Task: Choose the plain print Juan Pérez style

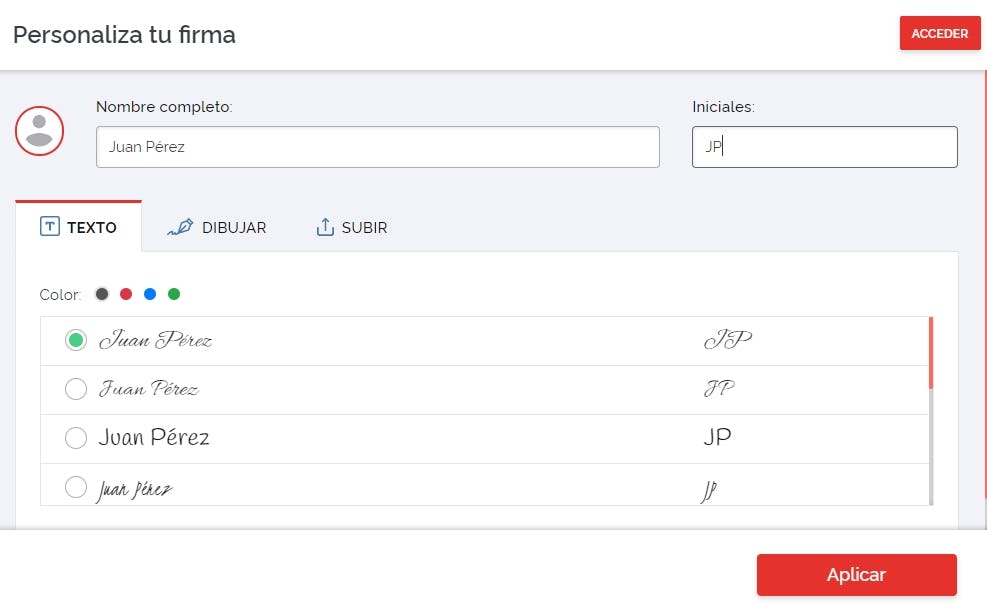Action: coord(75,438)
